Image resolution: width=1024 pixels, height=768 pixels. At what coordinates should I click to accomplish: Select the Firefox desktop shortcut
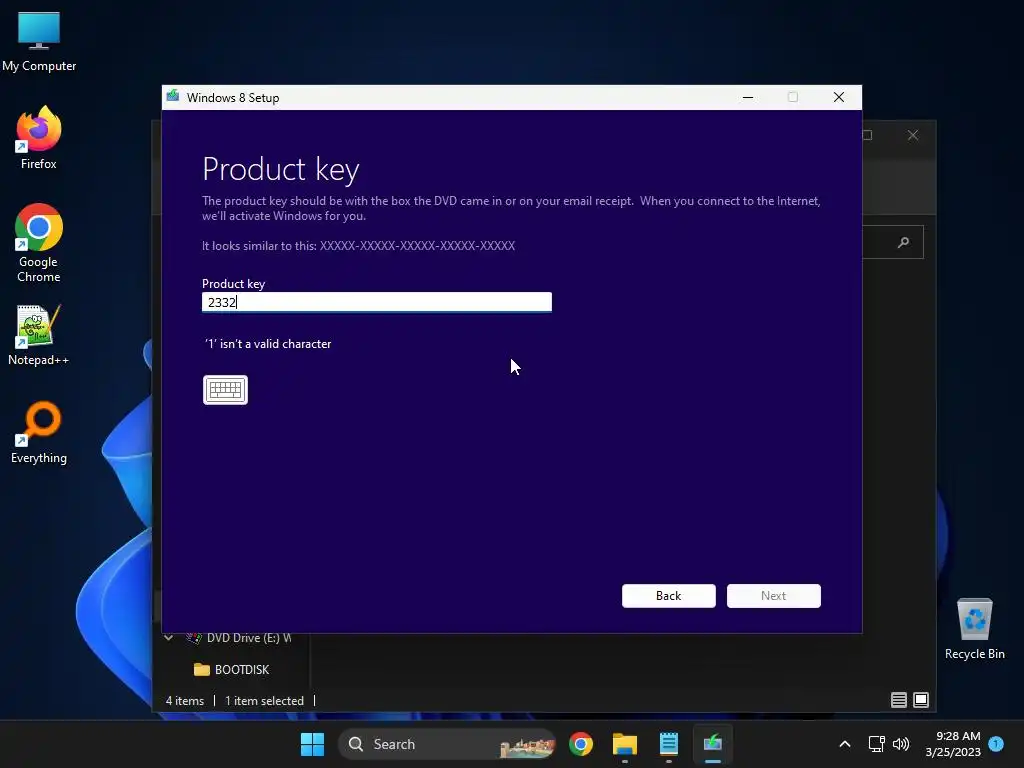(39, 138)
